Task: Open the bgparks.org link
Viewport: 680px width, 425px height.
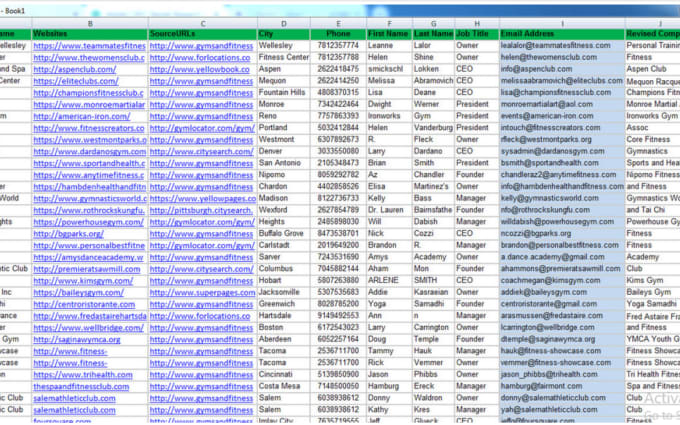Action: 69,233
